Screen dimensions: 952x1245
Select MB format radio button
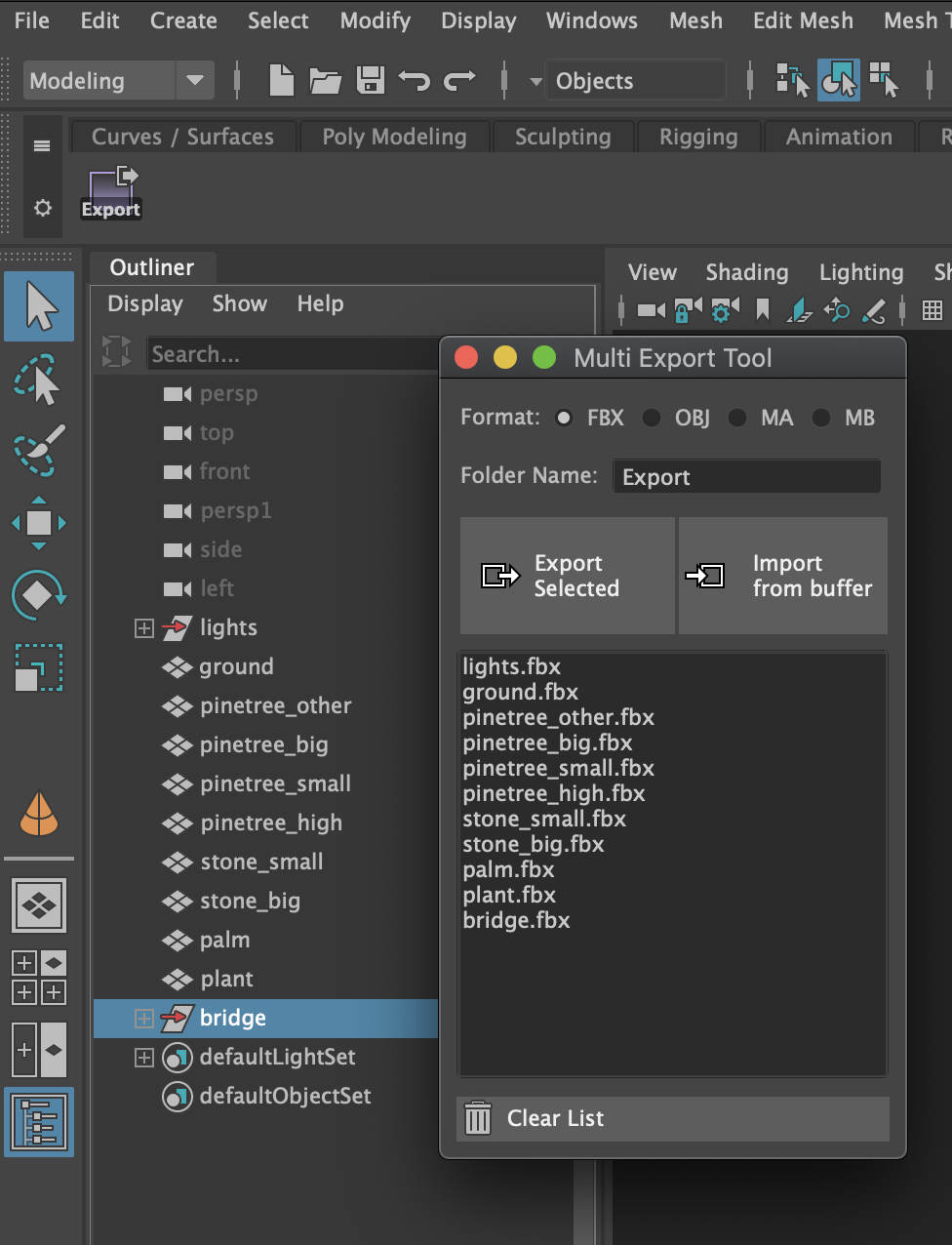tap(821, 418)
